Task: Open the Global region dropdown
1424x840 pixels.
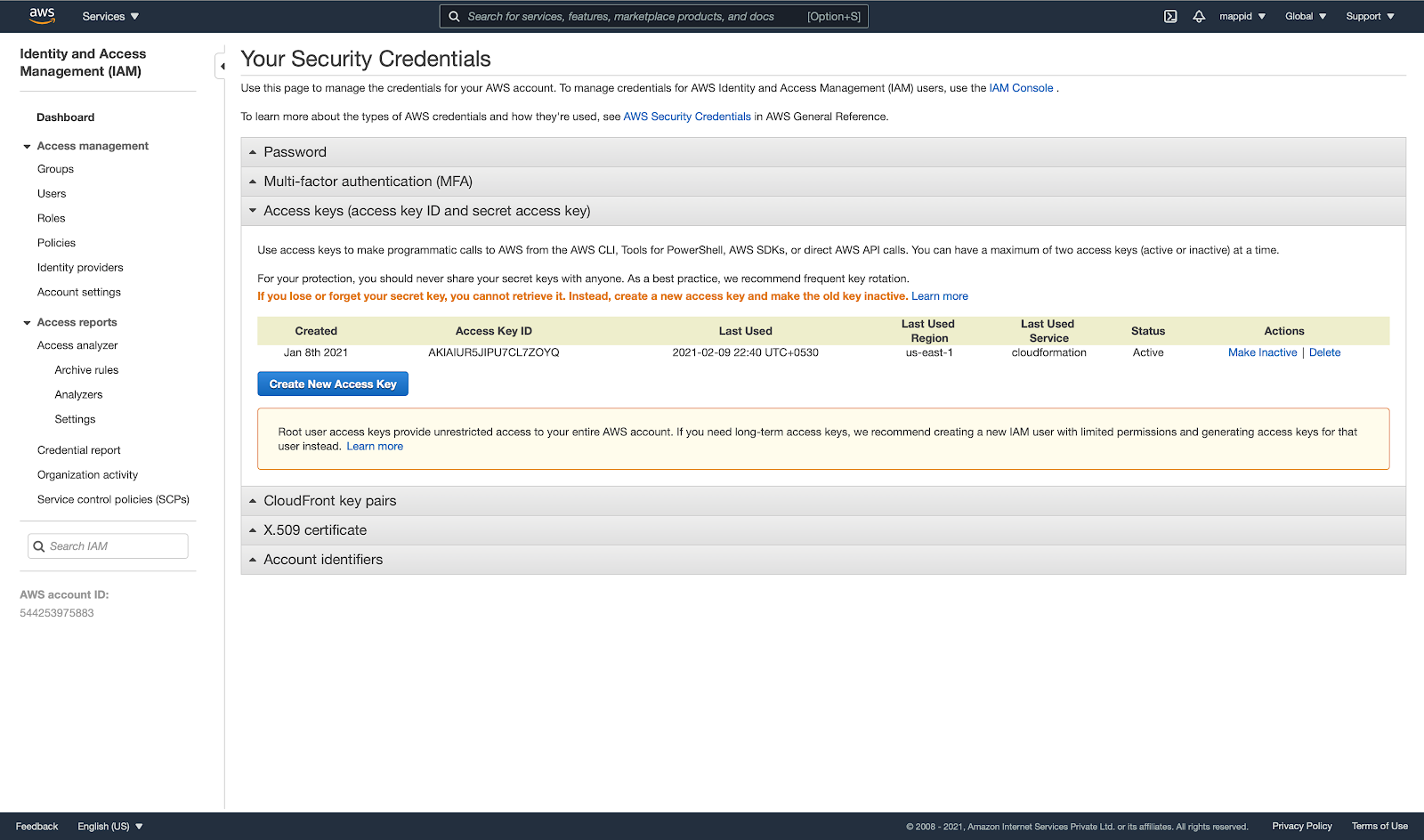Action: point(1306,16)
